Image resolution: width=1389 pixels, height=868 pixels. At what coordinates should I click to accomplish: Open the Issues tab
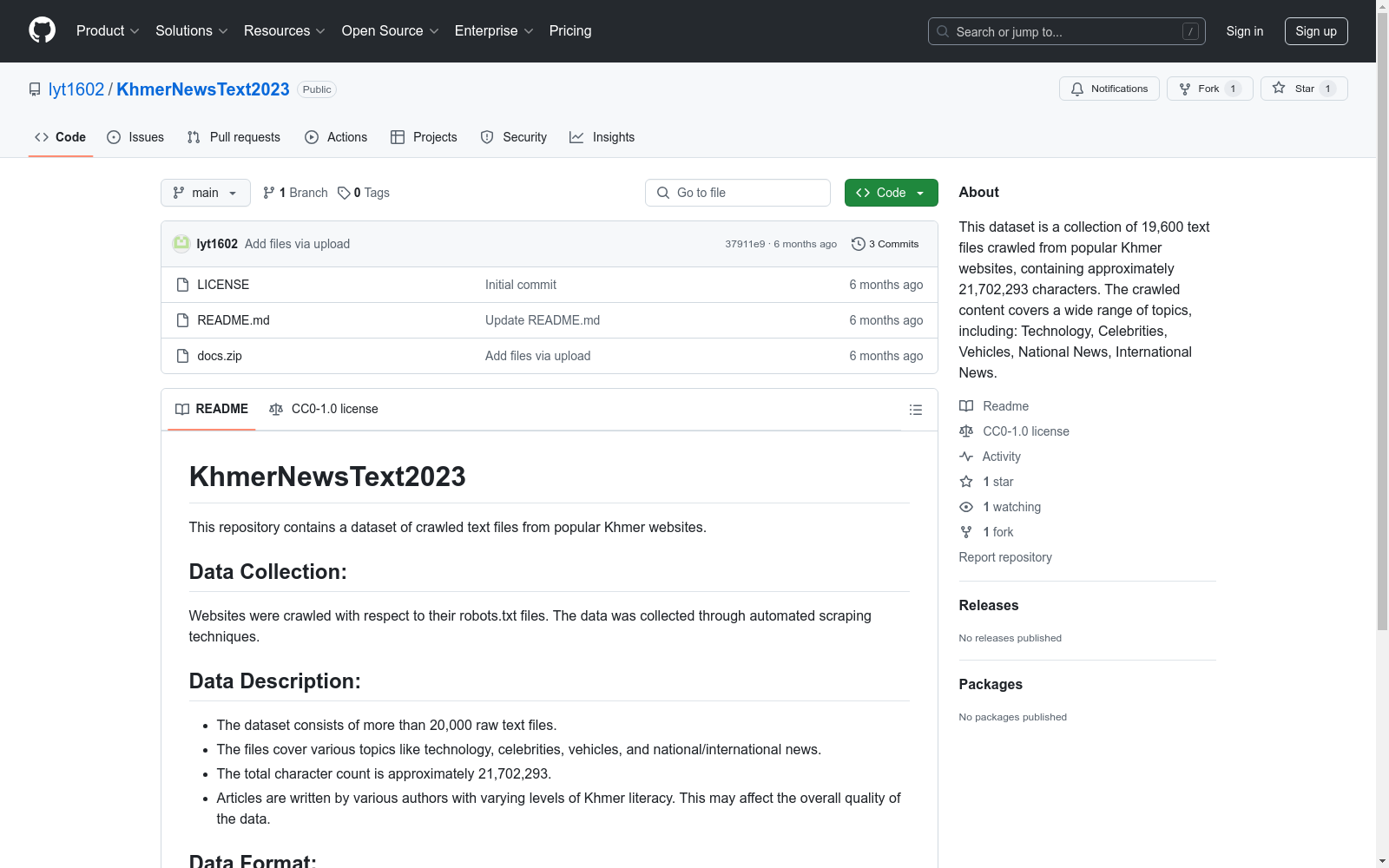(135, 137)
